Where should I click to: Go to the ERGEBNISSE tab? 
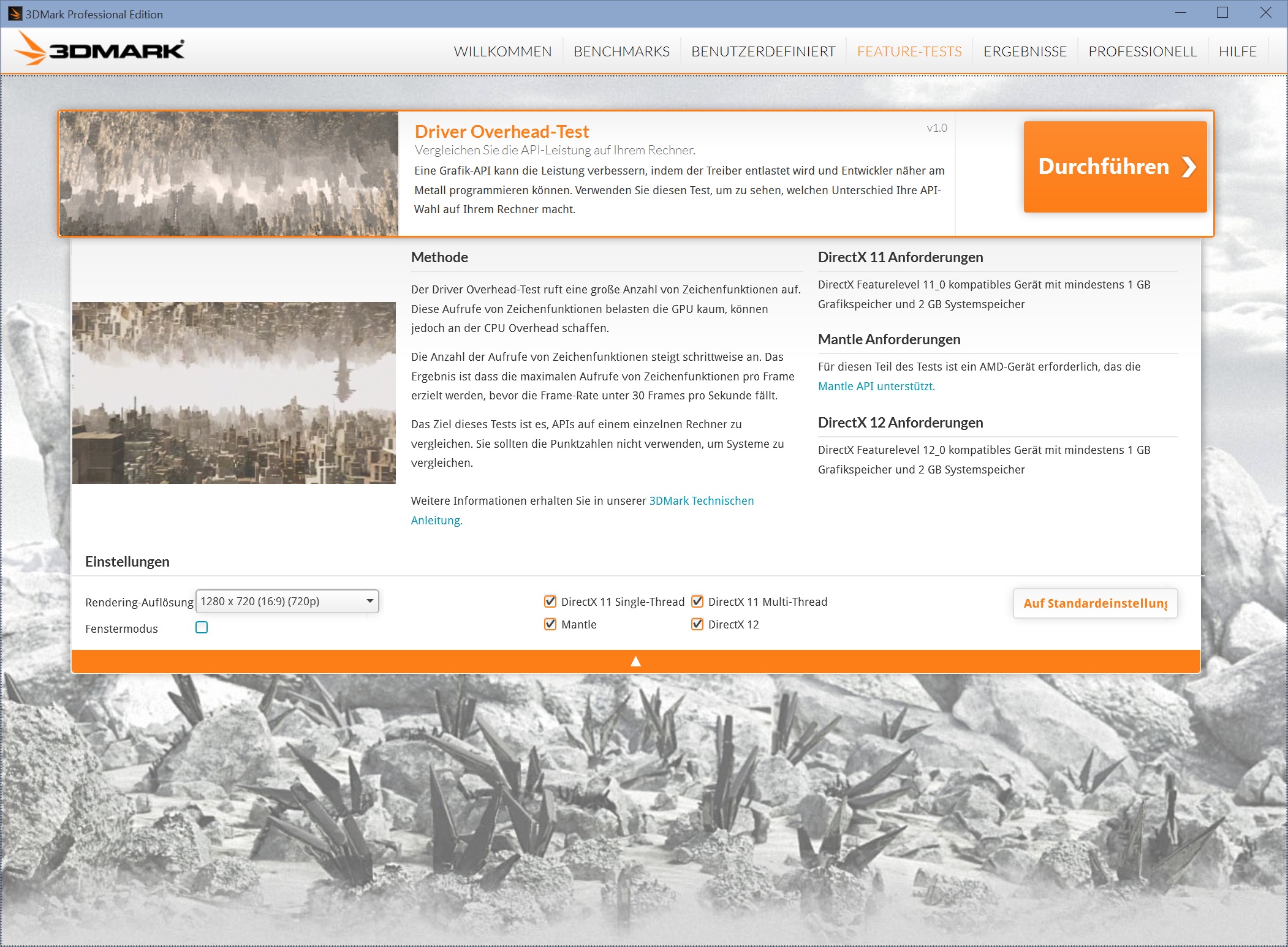click(x=1025, y=51)
